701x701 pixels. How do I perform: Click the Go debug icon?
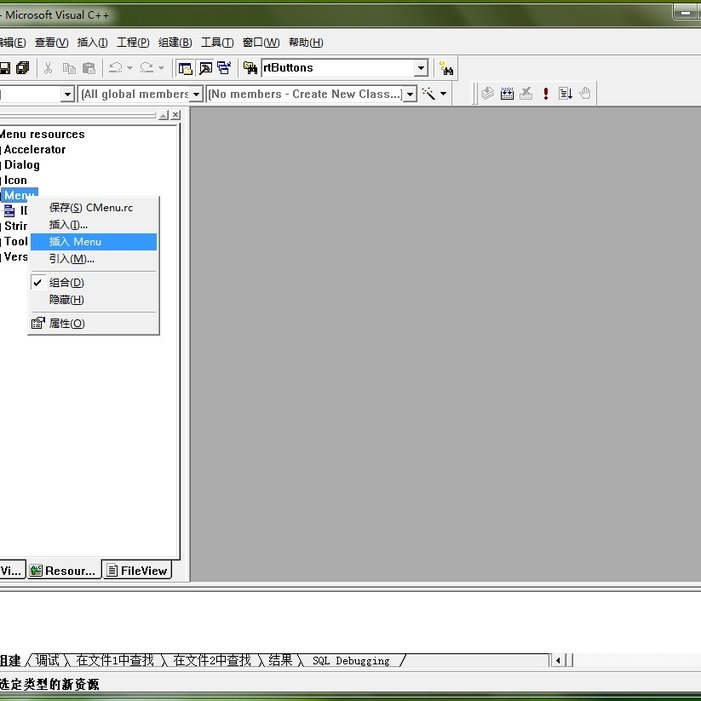pyautogui.click(x=565, y=93)
